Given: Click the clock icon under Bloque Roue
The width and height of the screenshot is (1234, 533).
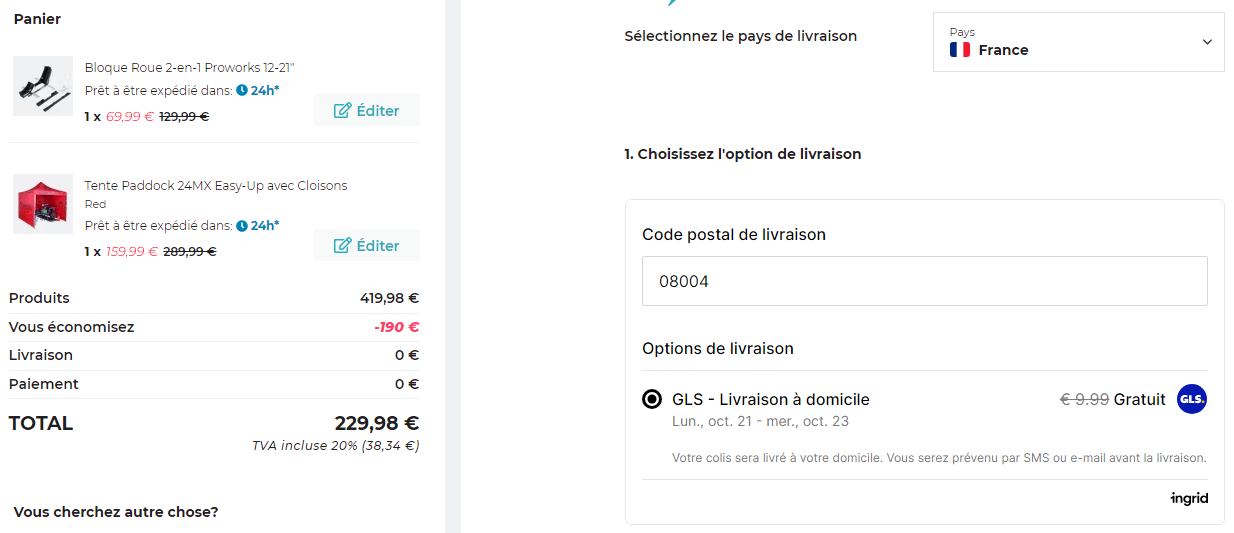Looking at the screenshot, I should [242, 90].
